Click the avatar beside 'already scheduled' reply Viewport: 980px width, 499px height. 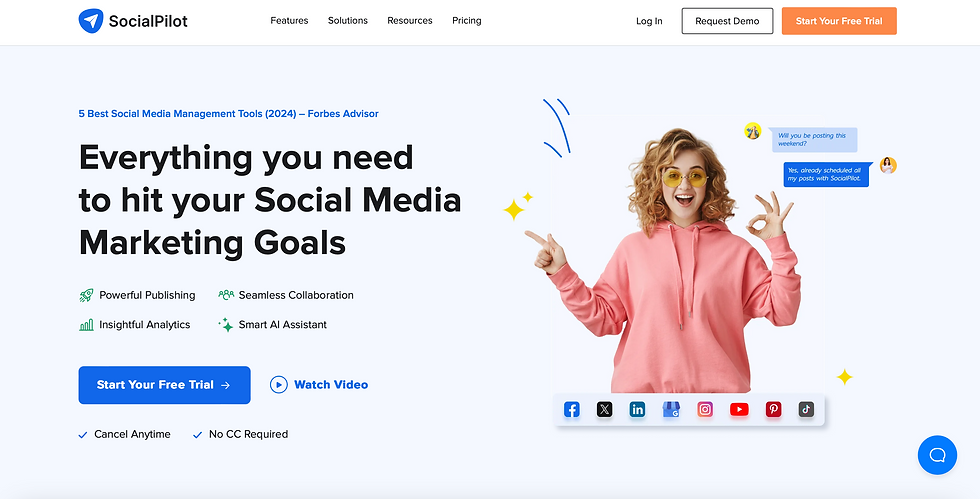[888, 165]
